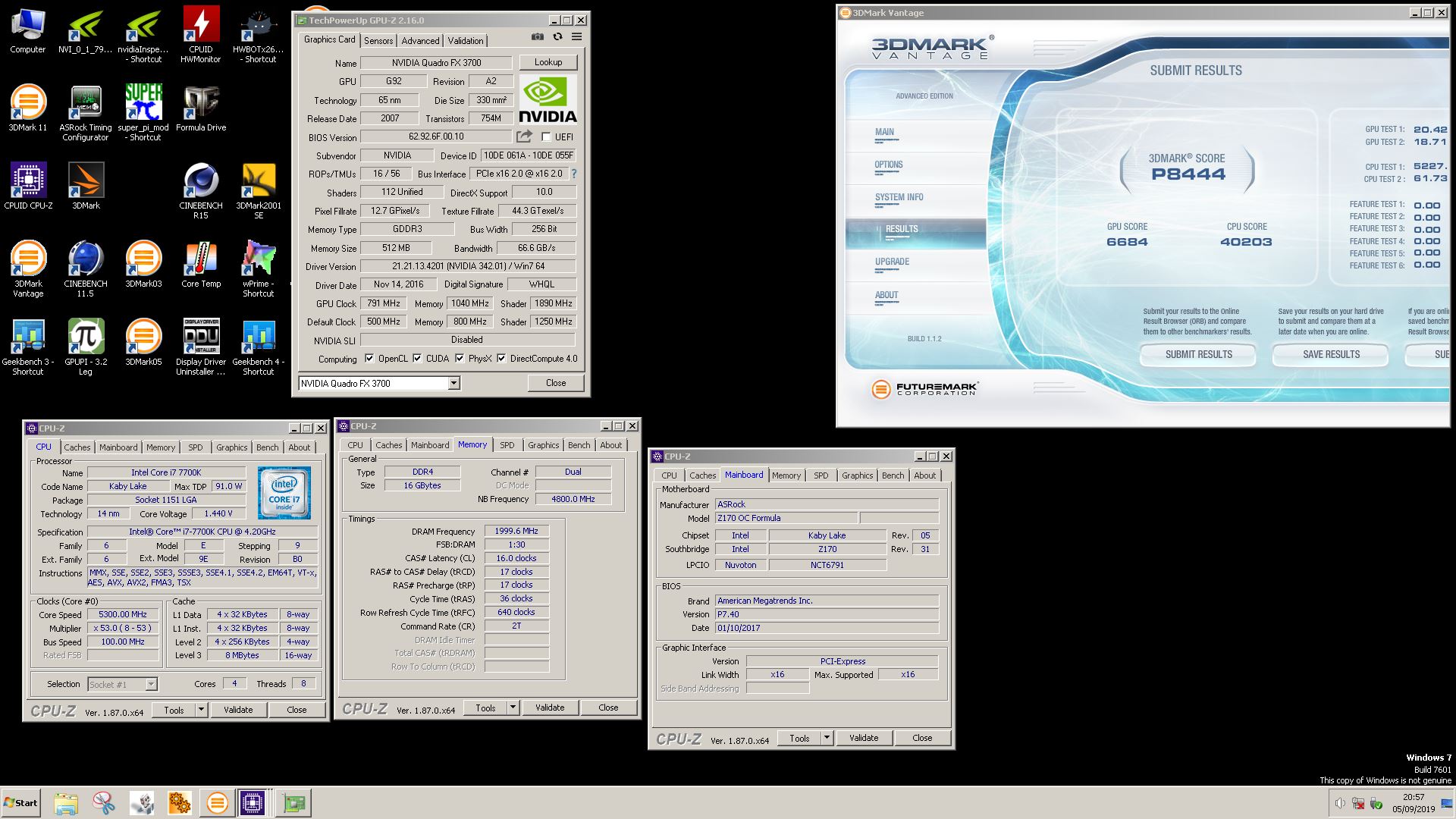
Task: Switch to CPU-Z via its taskbar icon
Action: point(253,803)
